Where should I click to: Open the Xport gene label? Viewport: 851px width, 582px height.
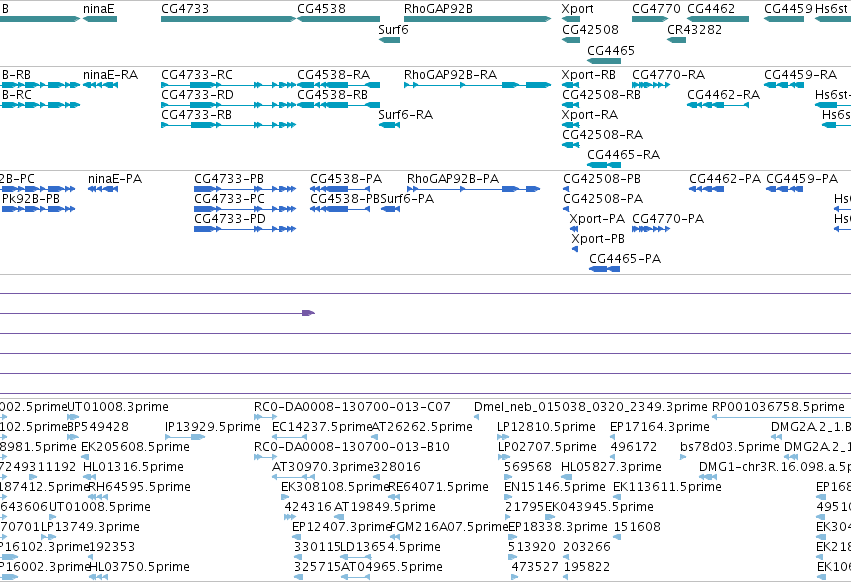(577, 9)
